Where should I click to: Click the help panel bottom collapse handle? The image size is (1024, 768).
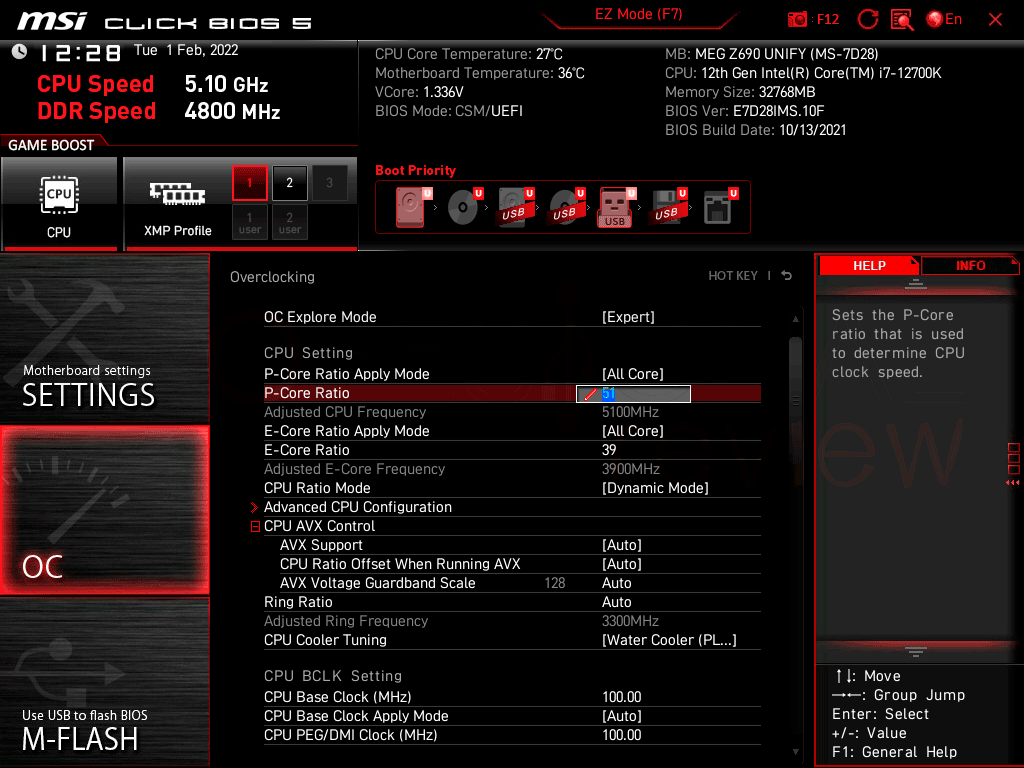pyautogui.click(x=915, y=652)
